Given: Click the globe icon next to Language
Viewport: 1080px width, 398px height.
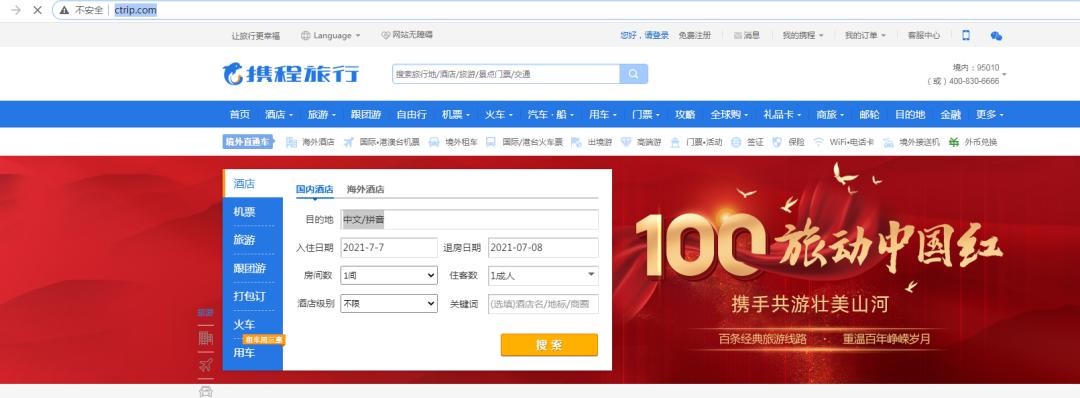Looking at the screenshot, I should [x=305, y=35].
